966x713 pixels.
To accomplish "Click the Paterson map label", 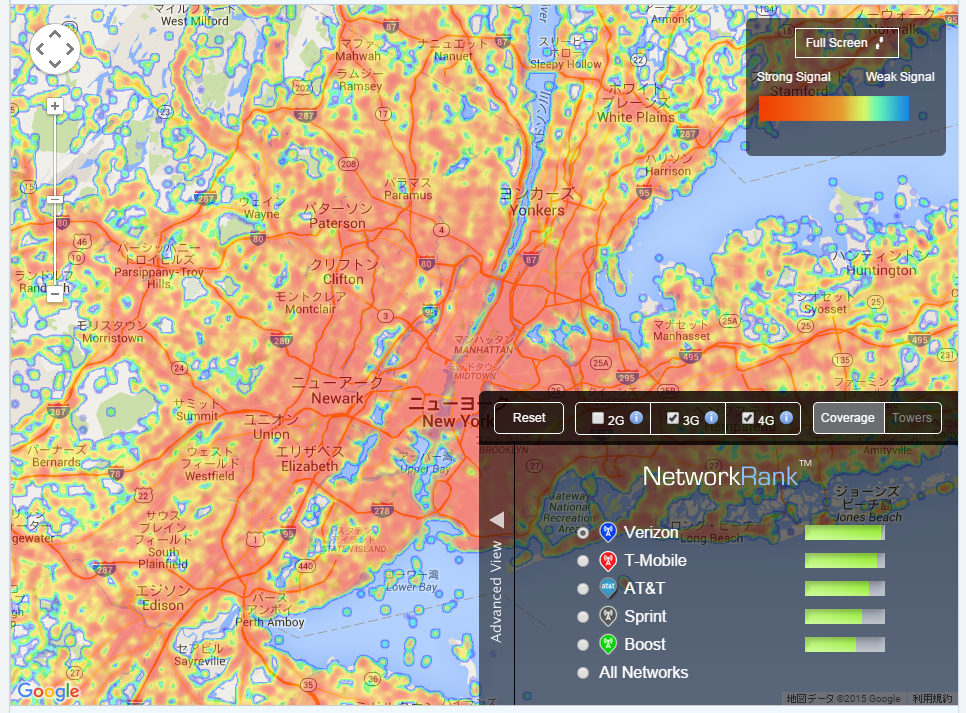I will click(337, 223).
